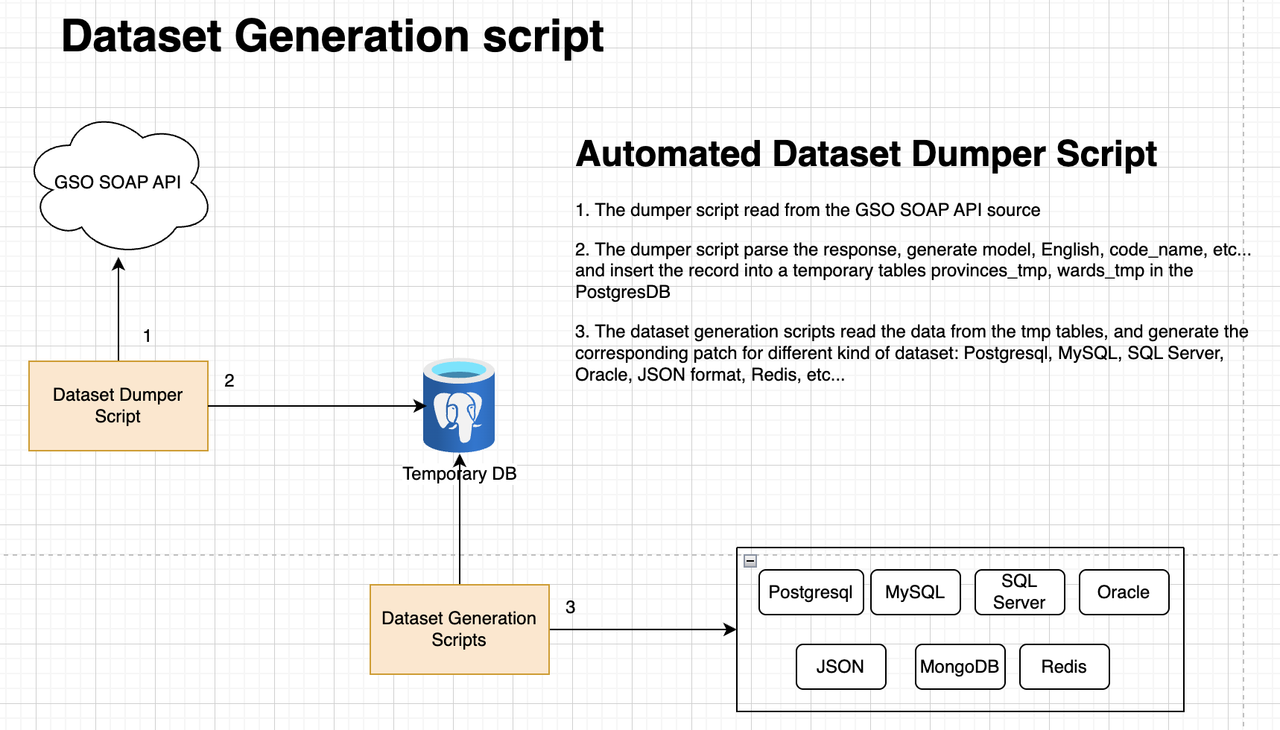Click step text about GSO SOAP API source
Viewport: 1280px width, 730px height.
point(808,210)
